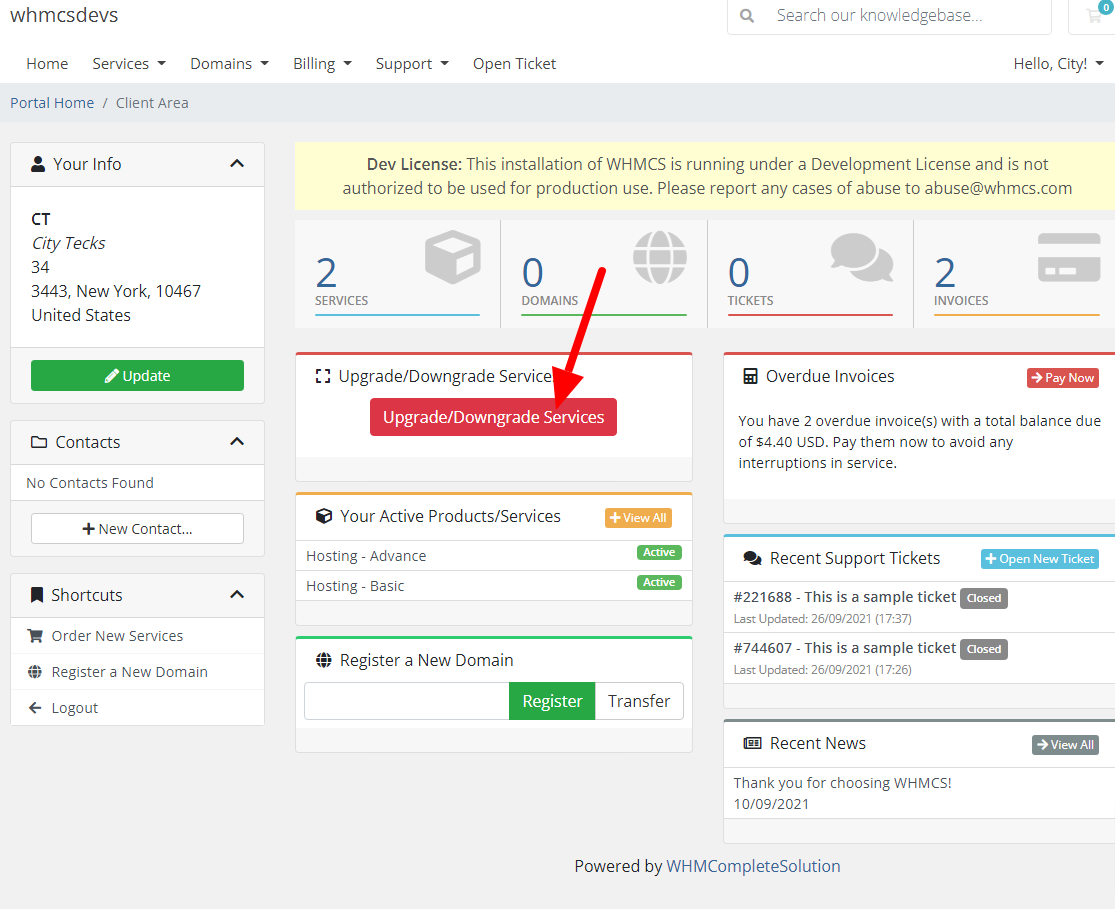Click the 2 Services stat number
Image resolution: width=1115 pixels, height=909 pixels.
click(326, 273)
